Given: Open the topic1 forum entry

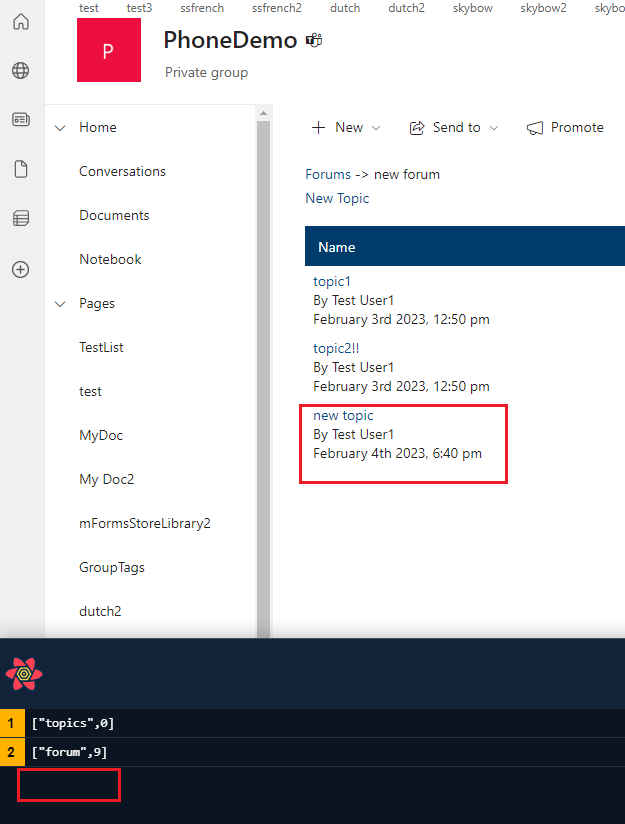Looking at the screenshot, I should pos(332,282).
